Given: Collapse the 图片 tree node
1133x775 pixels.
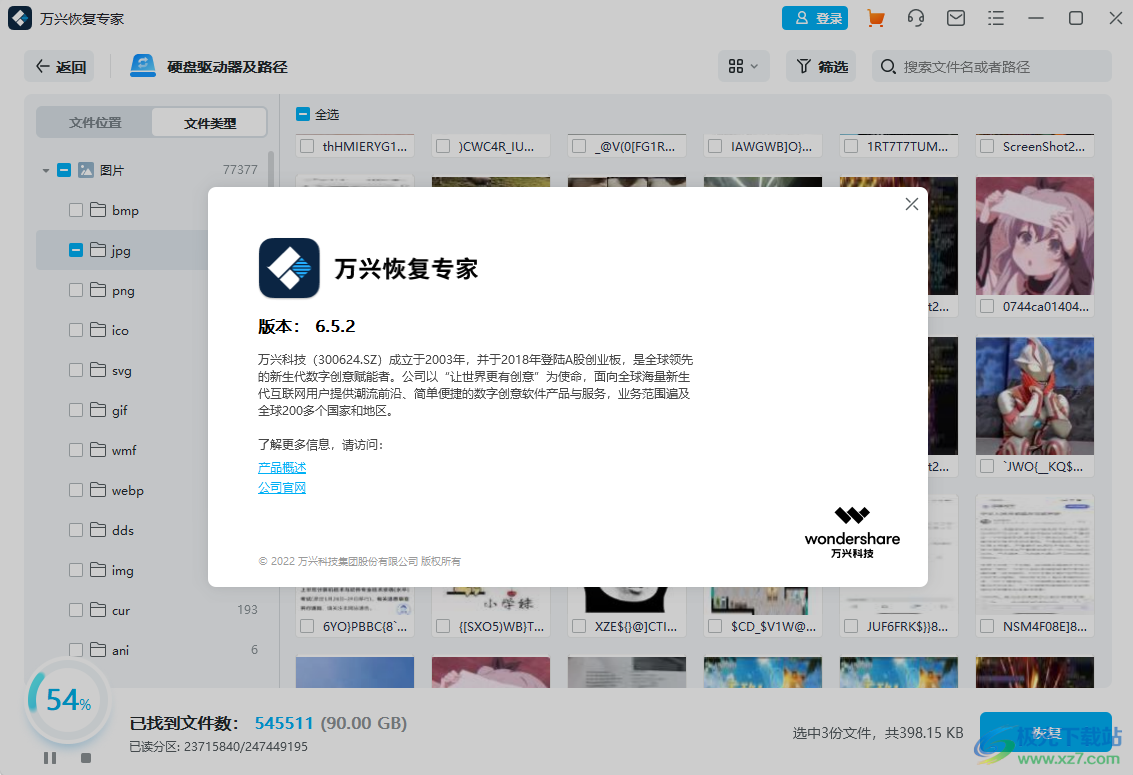Looking at the screenshot, I should point(46,170).
